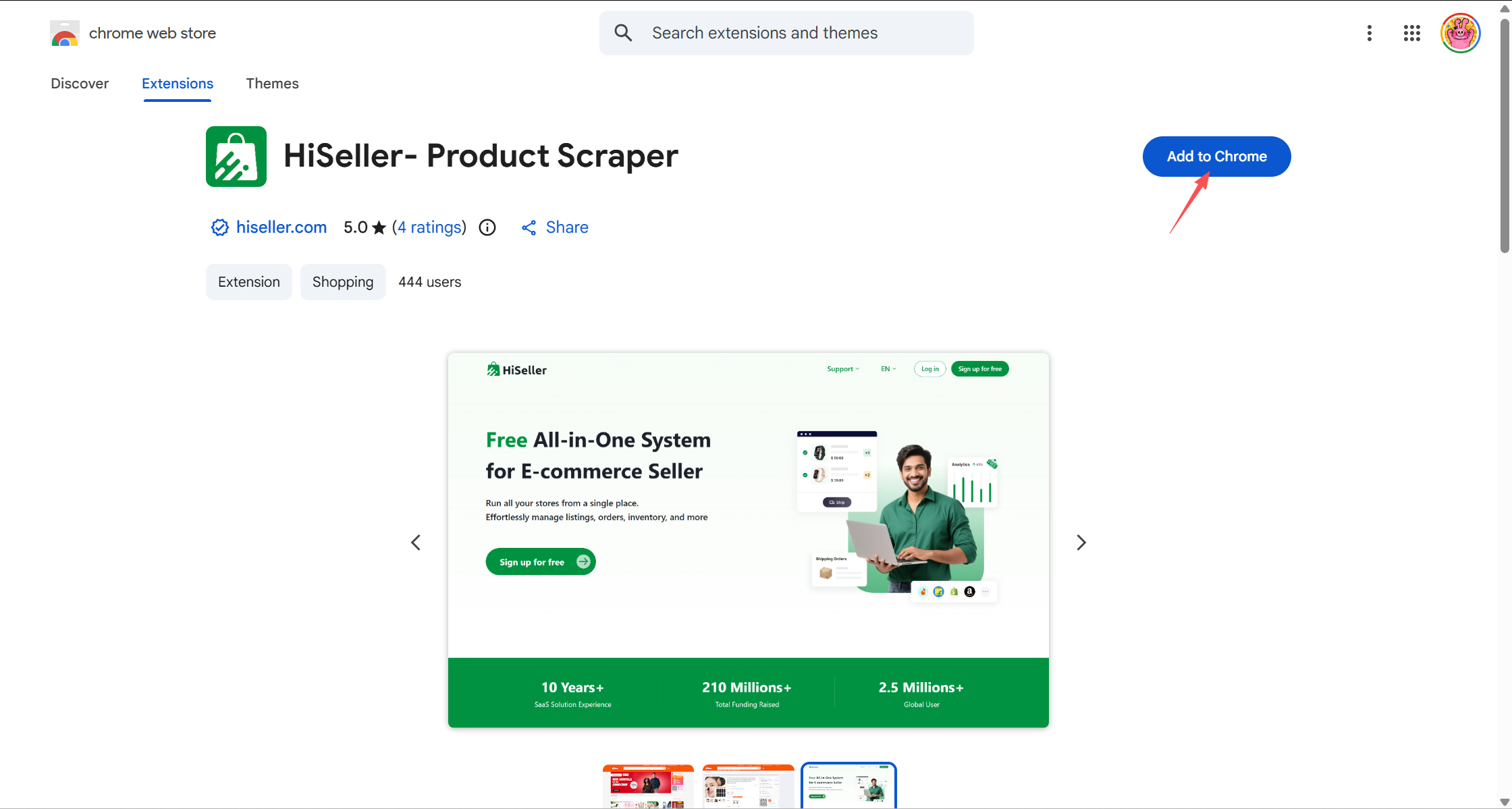This screenshot has width=1512, height=809.
Task: Click the verified publisher badge icon
Action: click(220, 227)
